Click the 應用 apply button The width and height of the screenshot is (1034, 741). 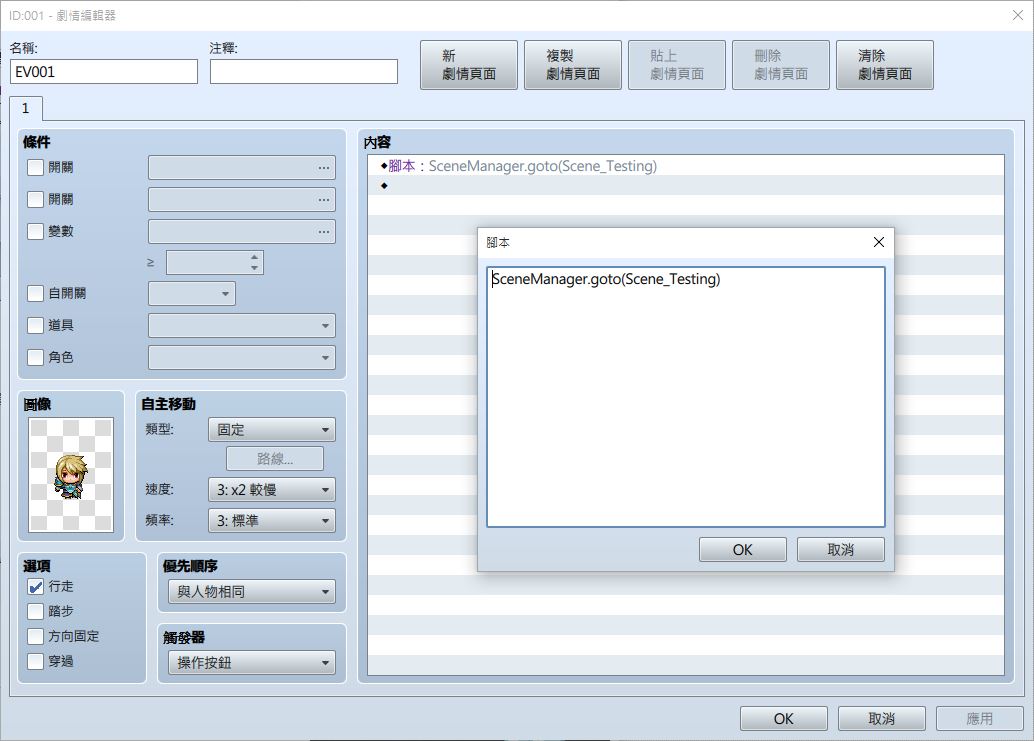pyautogui.click(x=980, y=719)
